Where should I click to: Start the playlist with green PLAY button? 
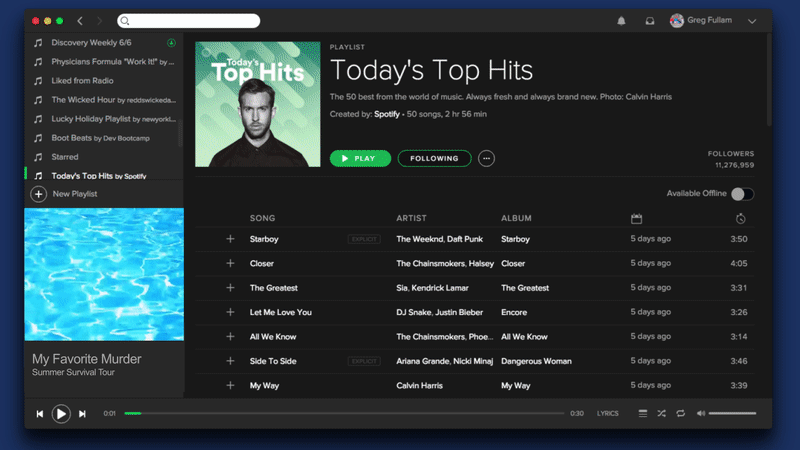360,159
